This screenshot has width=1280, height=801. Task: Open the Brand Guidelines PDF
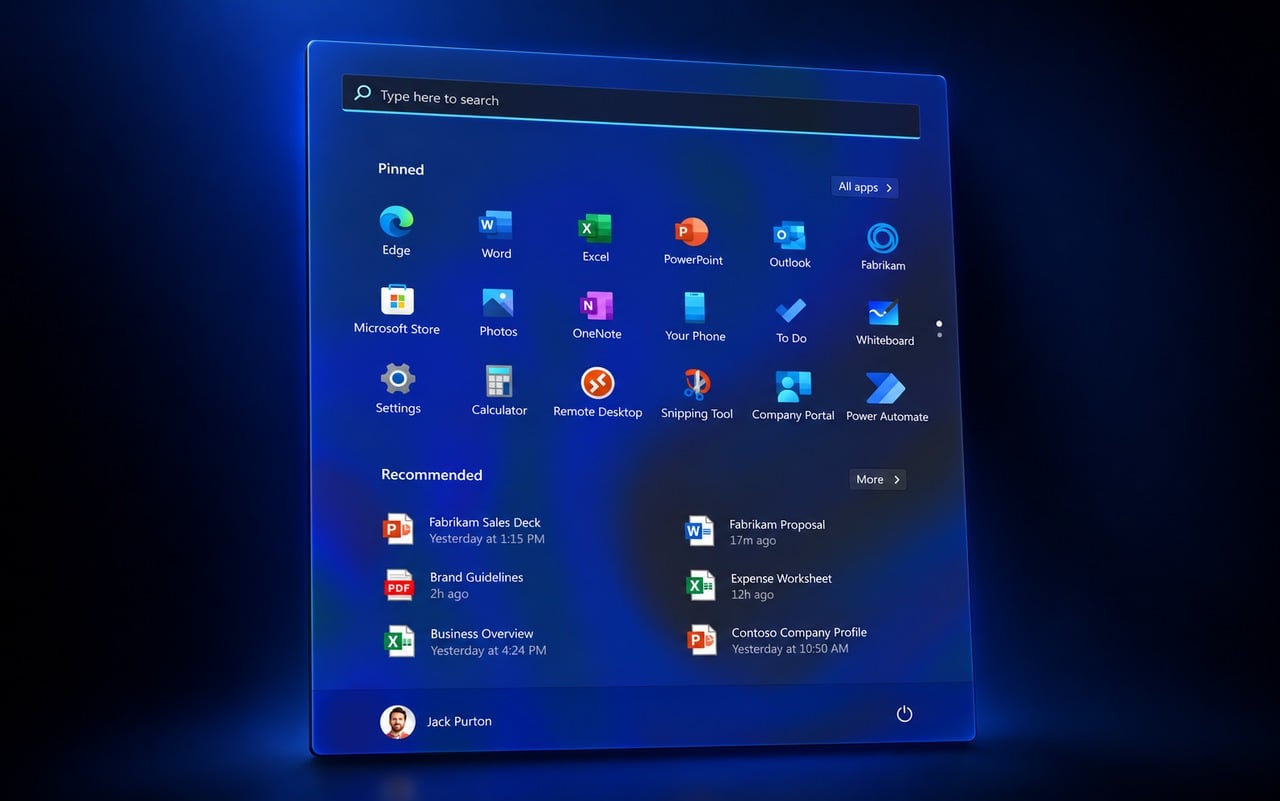click(x=454, y=585)
